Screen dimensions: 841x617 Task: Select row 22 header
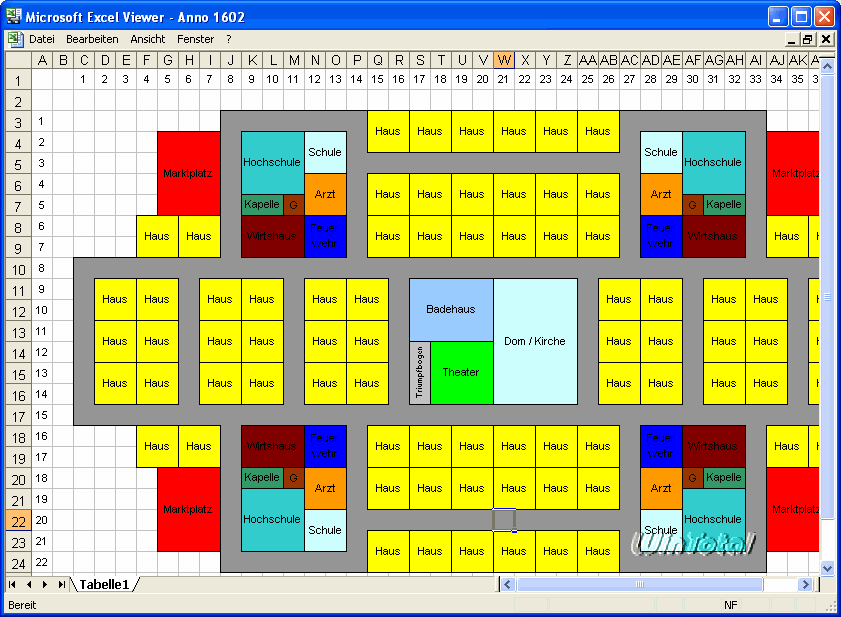[x=18, y=522]
